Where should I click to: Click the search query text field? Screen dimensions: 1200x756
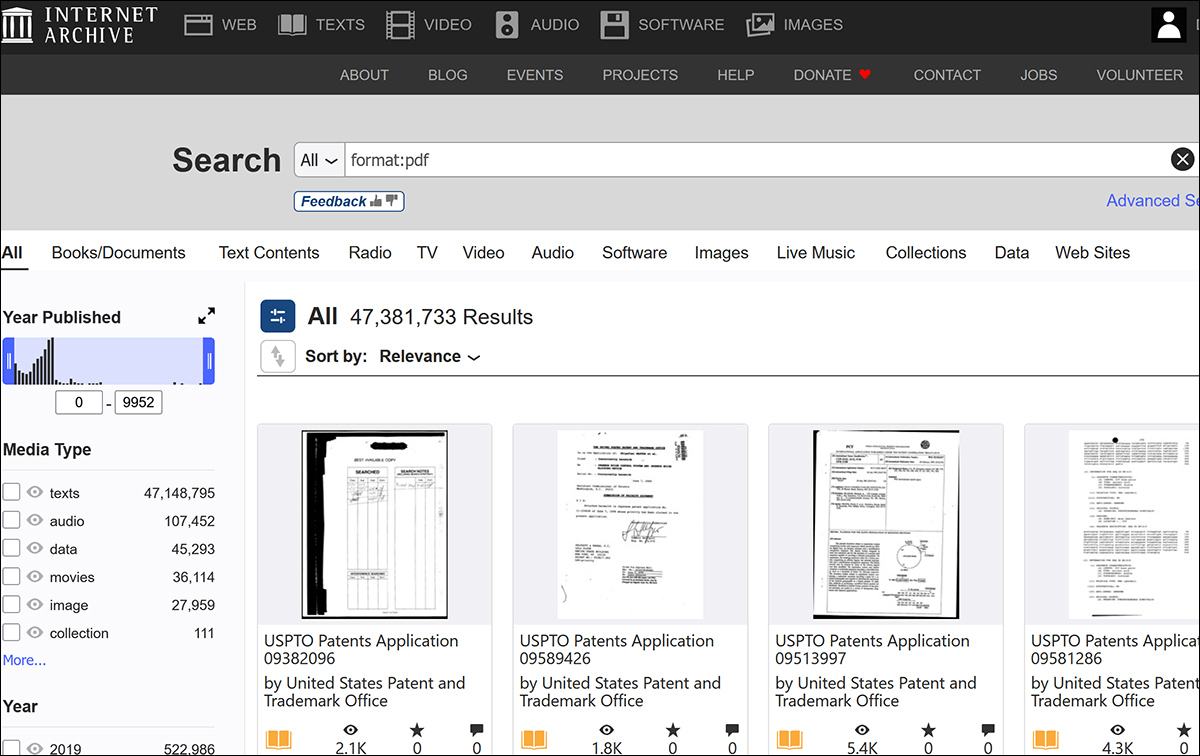[757, 160]
